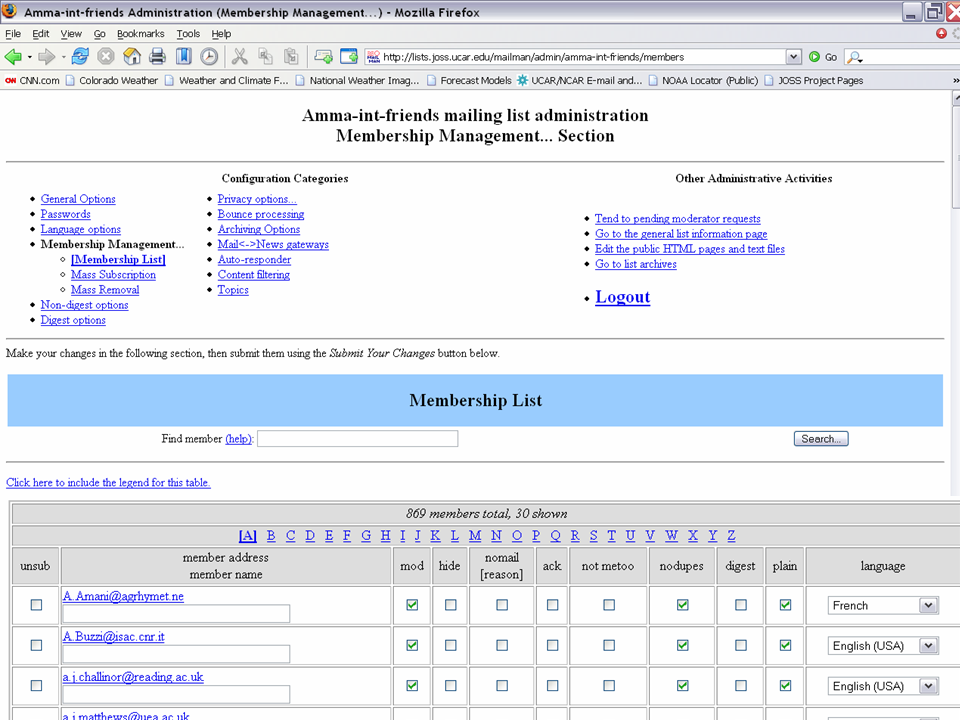Open the URL history dropdown arrow
Screen dimensions: 960x720
pyautogui.click(x=793, y=57)
